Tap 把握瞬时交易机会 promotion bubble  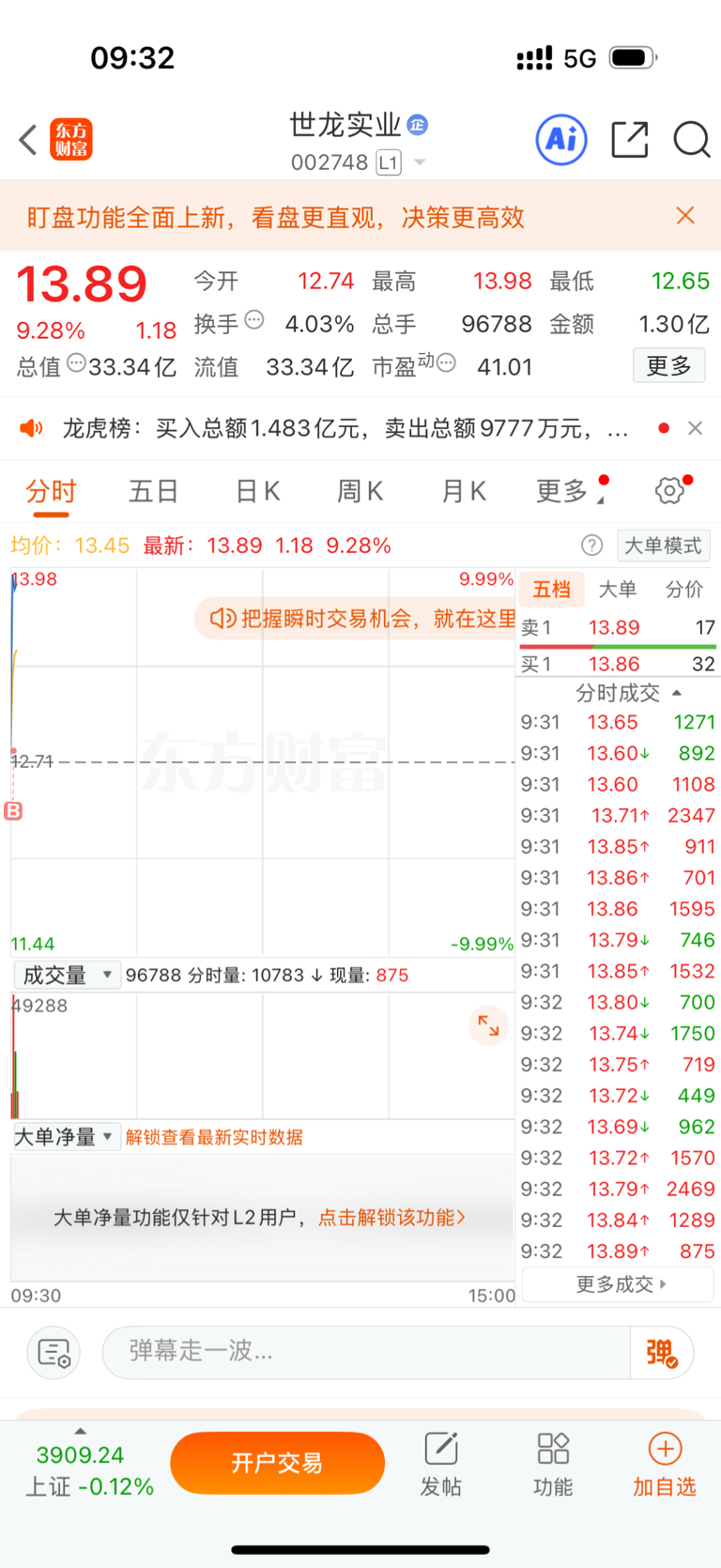point(356,618)
